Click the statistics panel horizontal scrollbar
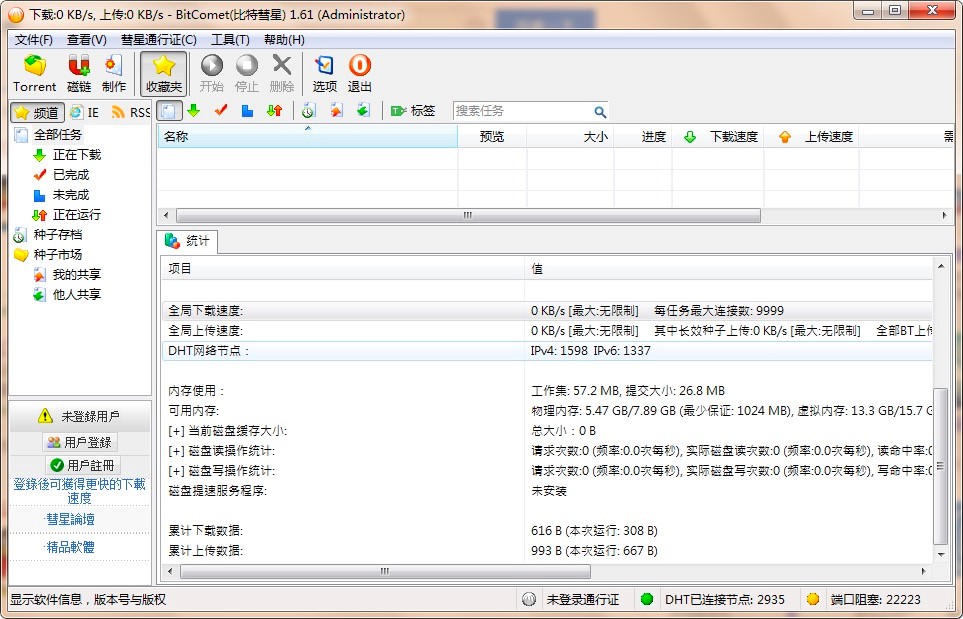Viewport: 963px width, 619px height. 385,571
